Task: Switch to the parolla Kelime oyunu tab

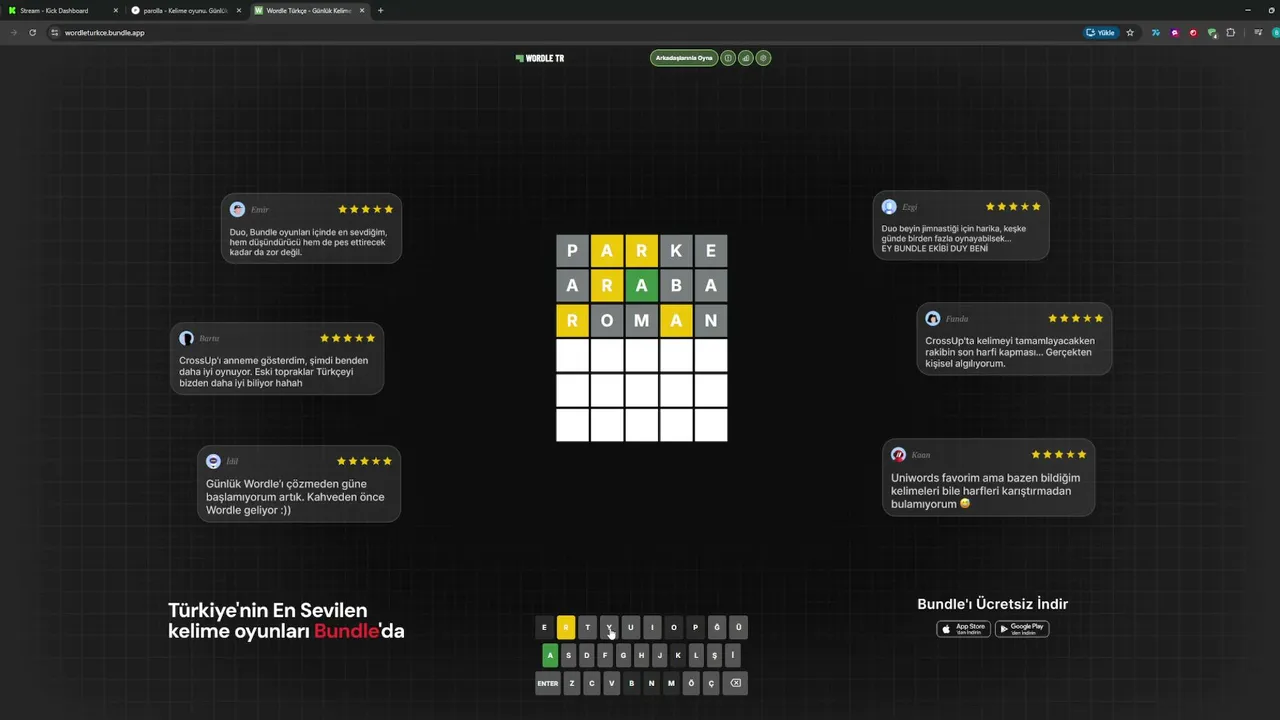Action: pyautogui.click(x=186, y=11)
